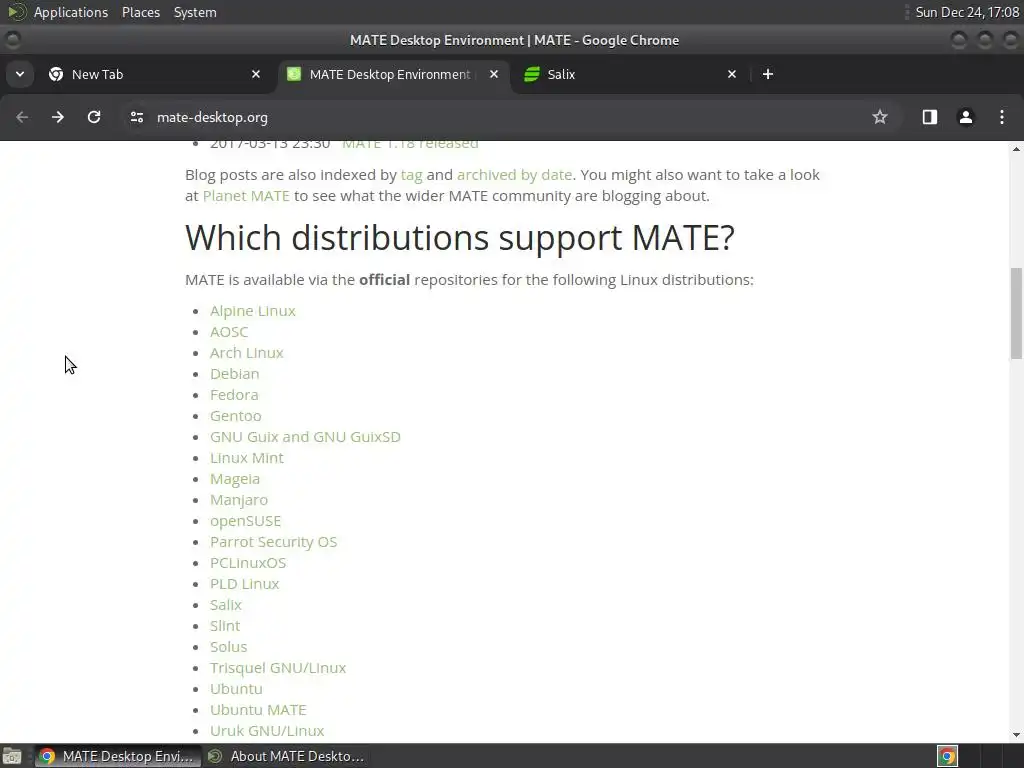Click the Chrome workspace icon in bottom panel
Image resolution: width=1024 pixels, height=768 pixels.
pos(948,756)
